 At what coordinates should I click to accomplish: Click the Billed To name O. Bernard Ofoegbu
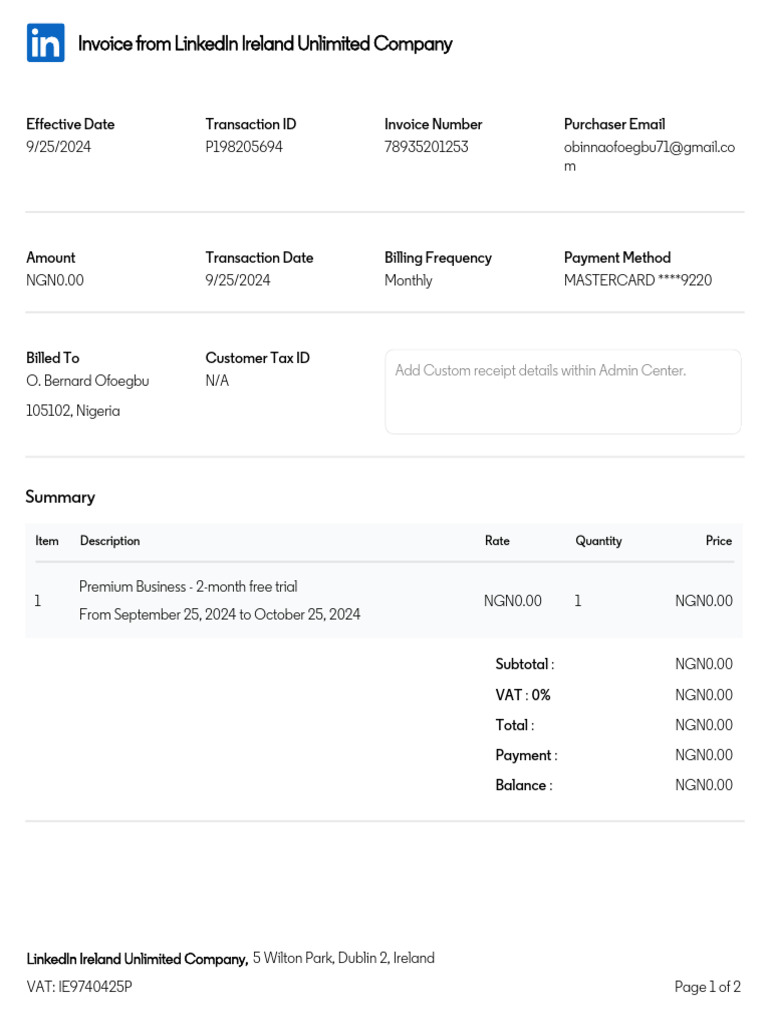coord(87,381)
